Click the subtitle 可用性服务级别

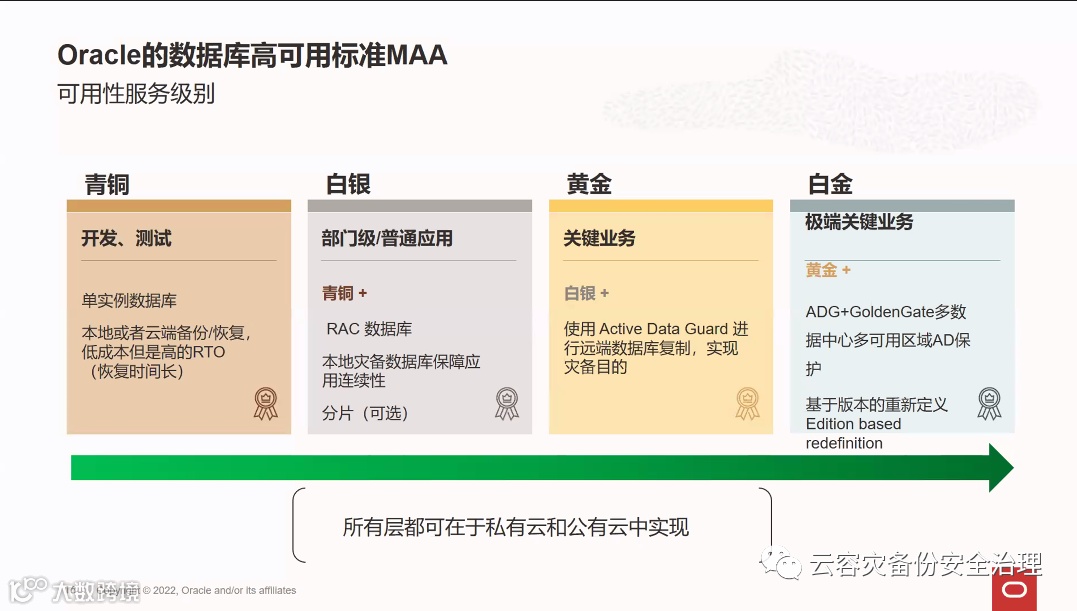point(136,93)
